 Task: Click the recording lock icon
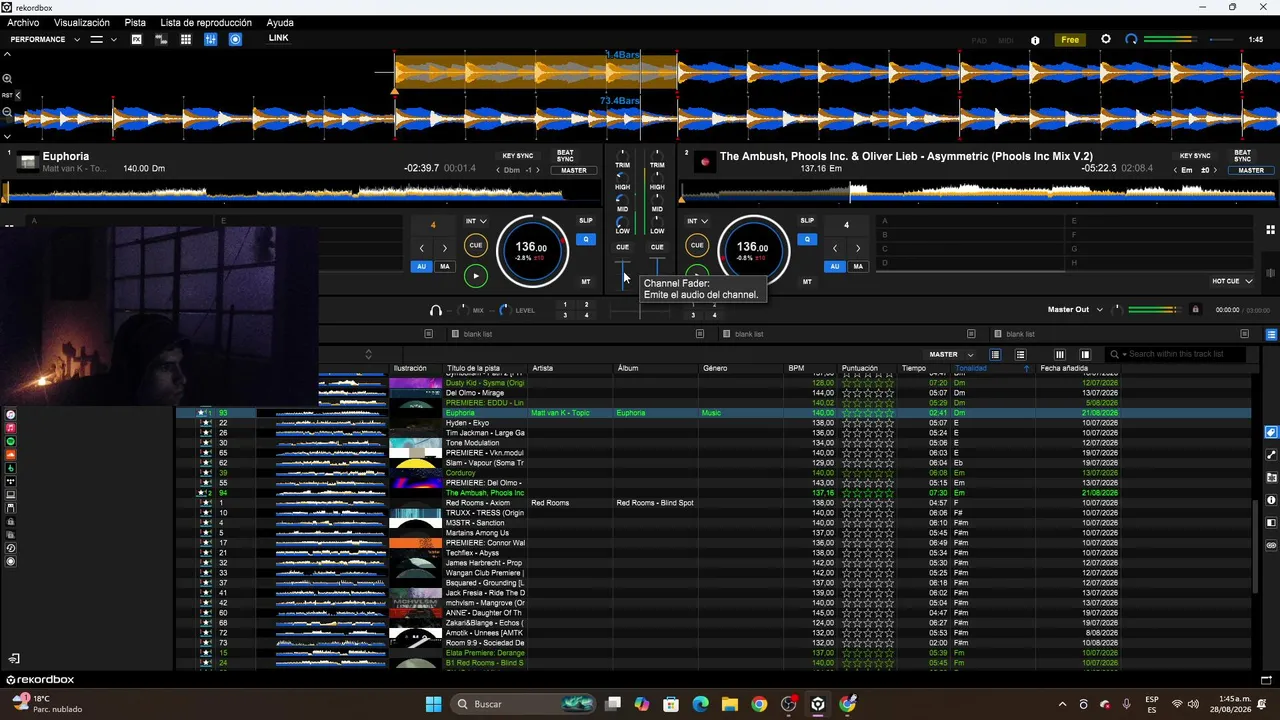[x=1195, y=310]
